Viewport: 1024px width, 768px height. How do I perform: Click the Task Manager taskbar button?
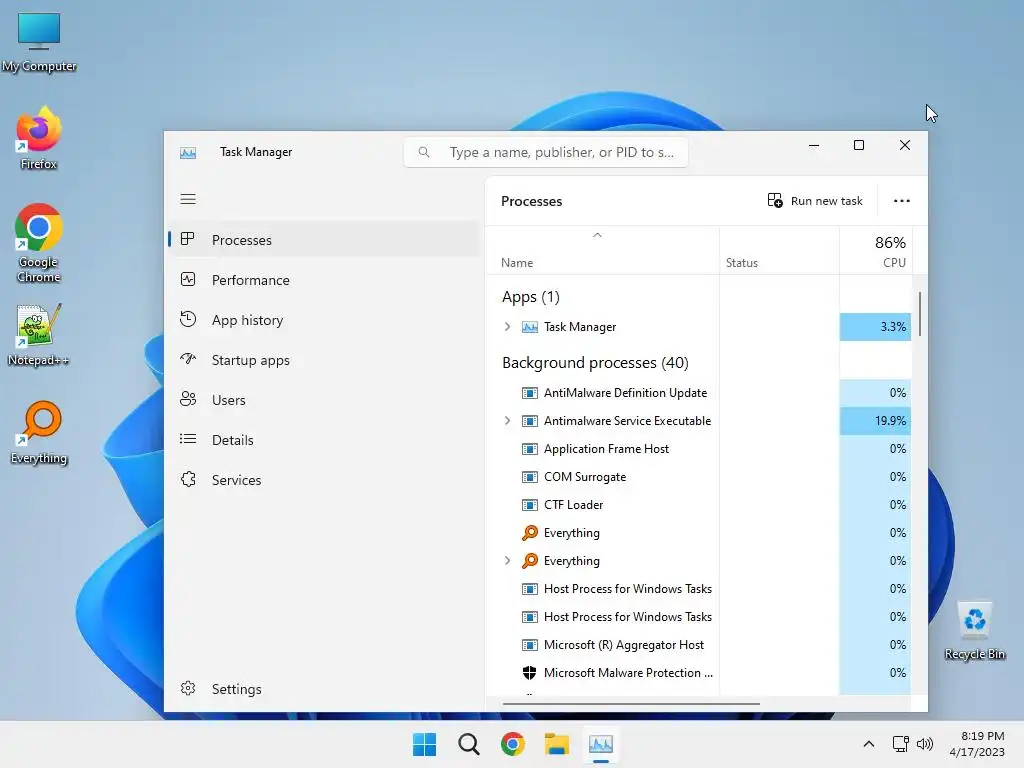601,744
